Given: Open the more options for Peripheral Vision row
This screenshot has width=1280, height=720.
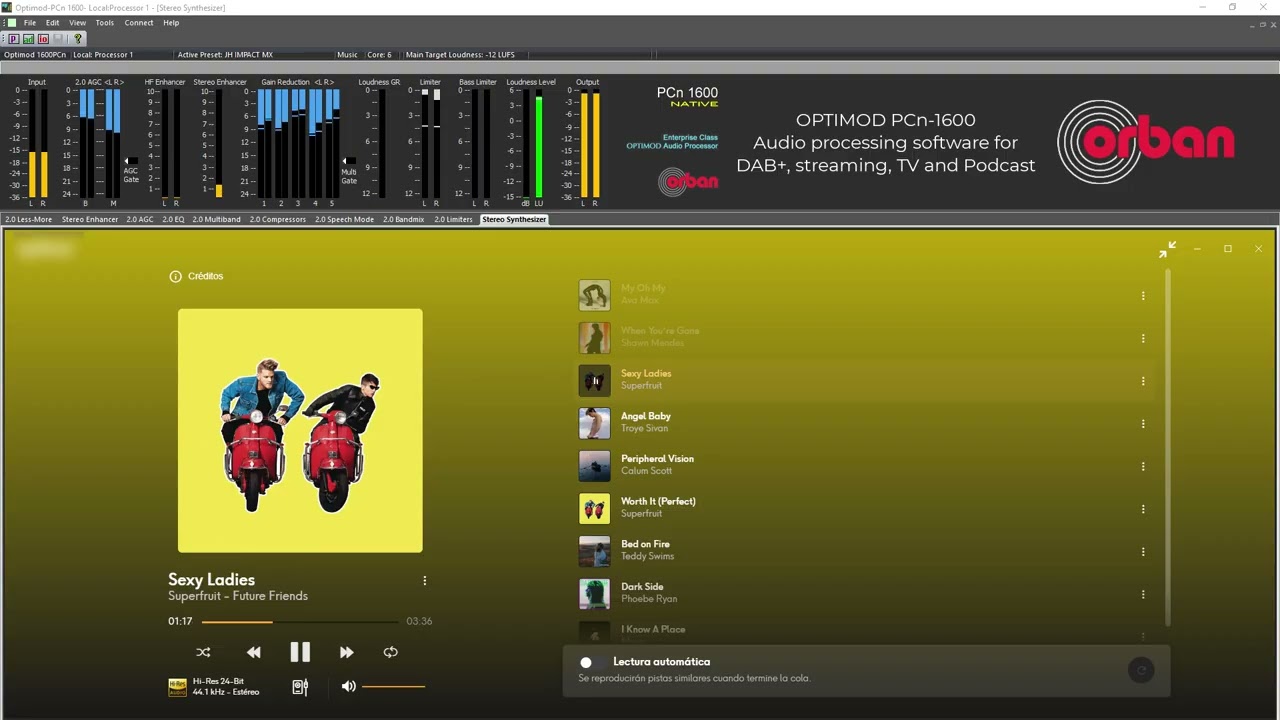Looking at the screenshot, I should tap(1143, 466).
